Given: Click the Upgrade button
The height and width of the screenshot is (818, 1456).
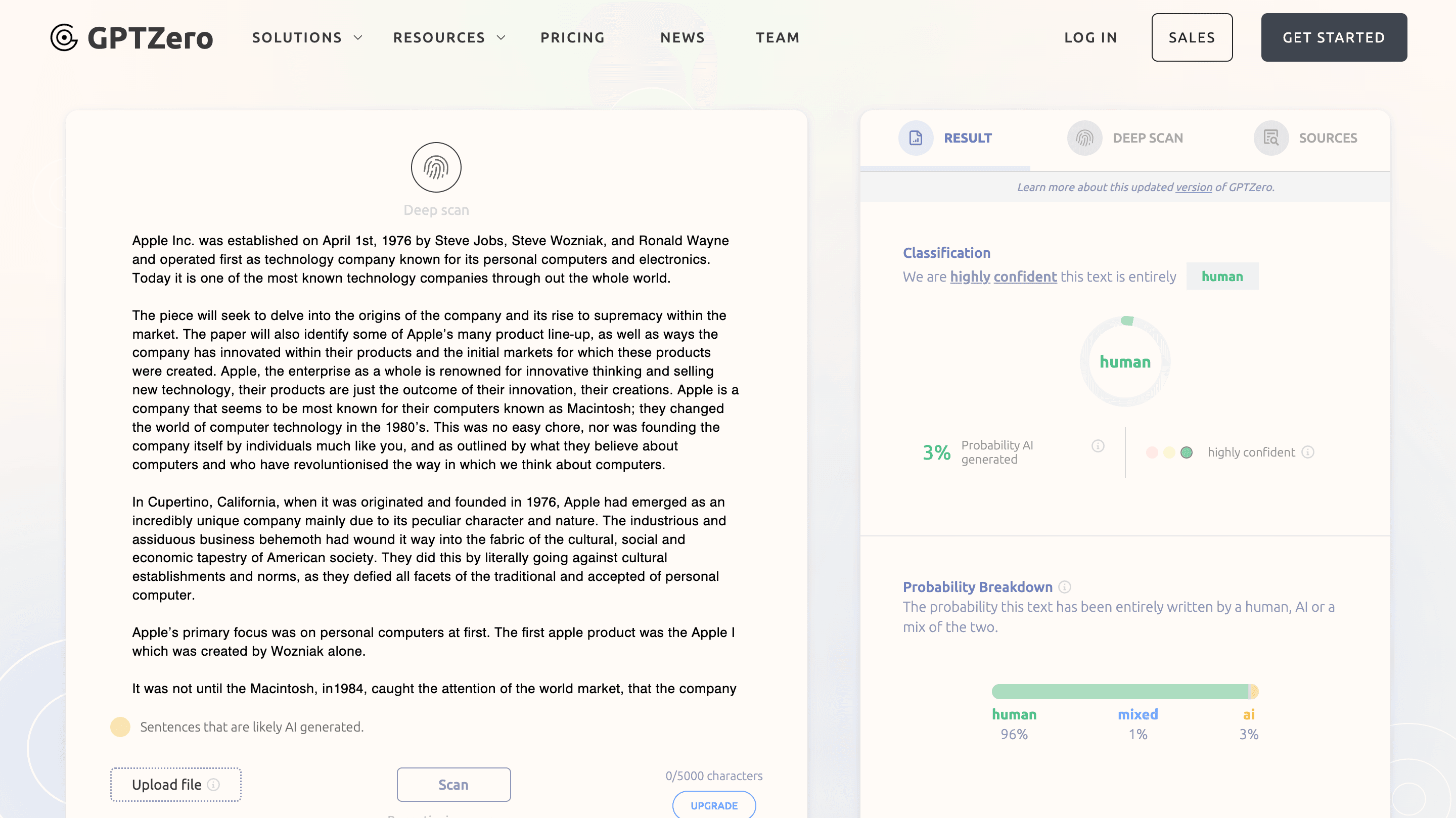Looking at the screenshot, I should 713,805.
